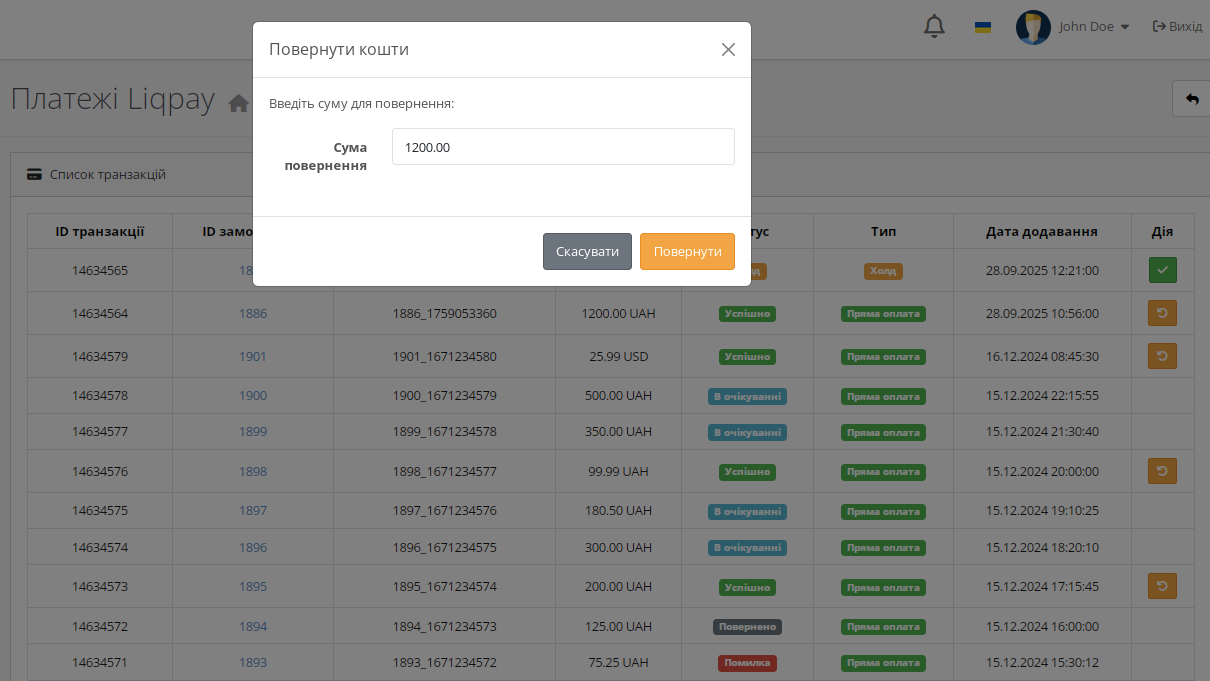Log out using the Вихід link
1210x681 pixels.
click(x=1177, y=27)
